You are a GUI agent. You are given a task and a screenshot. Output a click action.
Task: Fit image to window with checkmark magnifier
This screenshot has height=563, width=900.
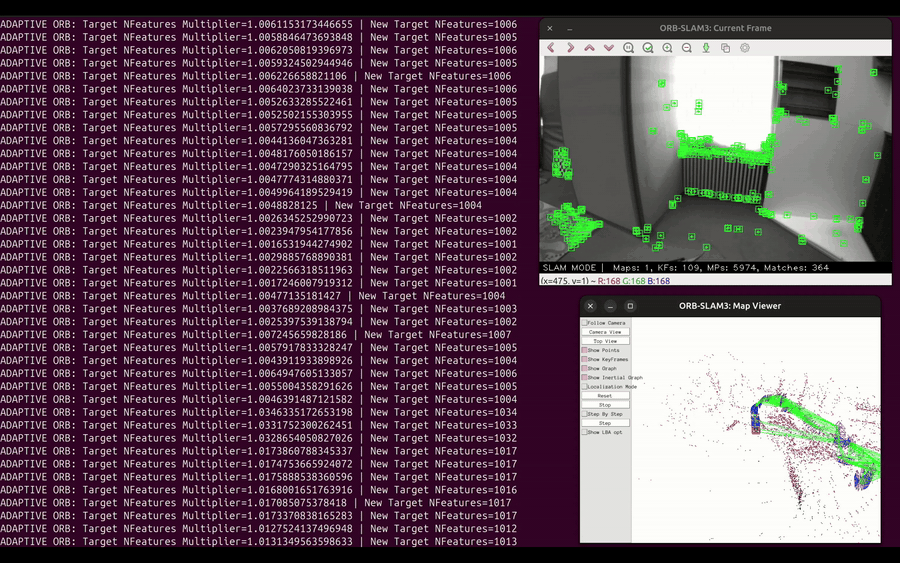tap(648, 48)
